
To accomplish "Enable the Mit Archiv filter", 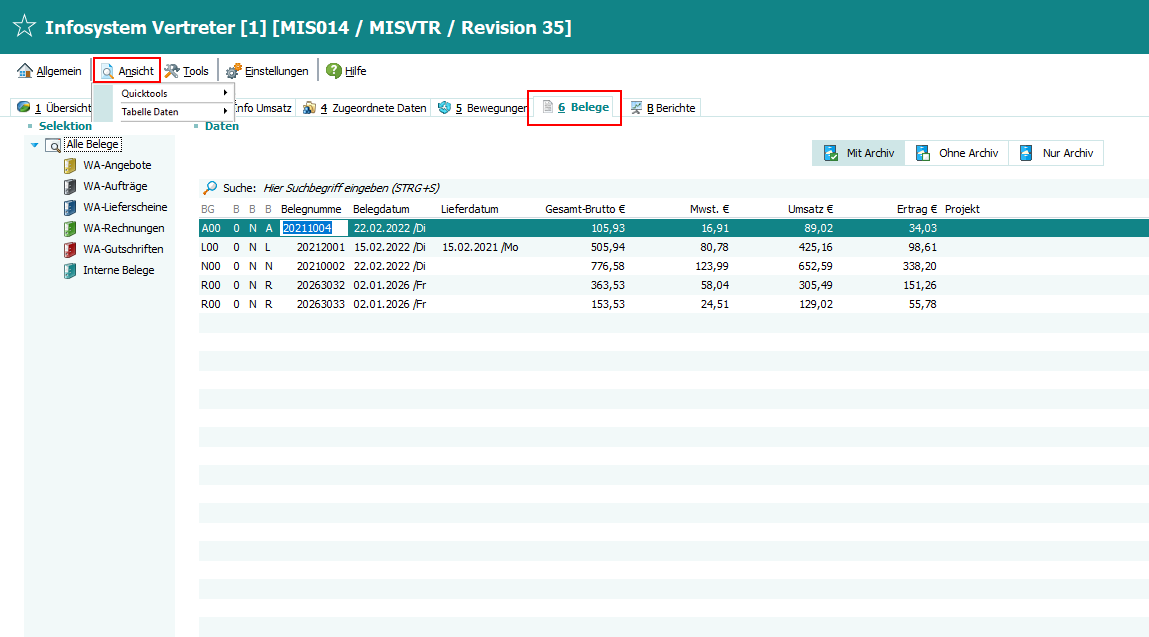I will tap(857, 153).
